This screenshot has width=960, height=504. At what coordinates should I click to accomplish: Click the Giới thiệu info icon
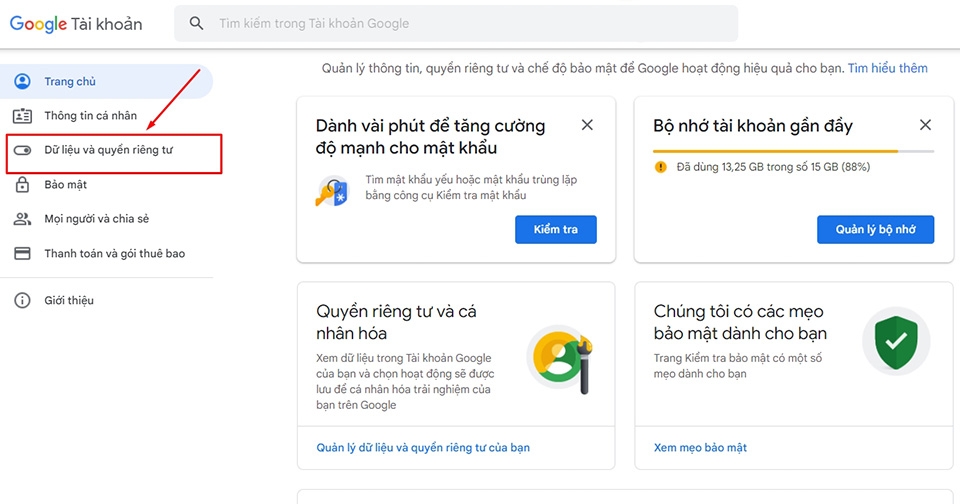point(22,301)
